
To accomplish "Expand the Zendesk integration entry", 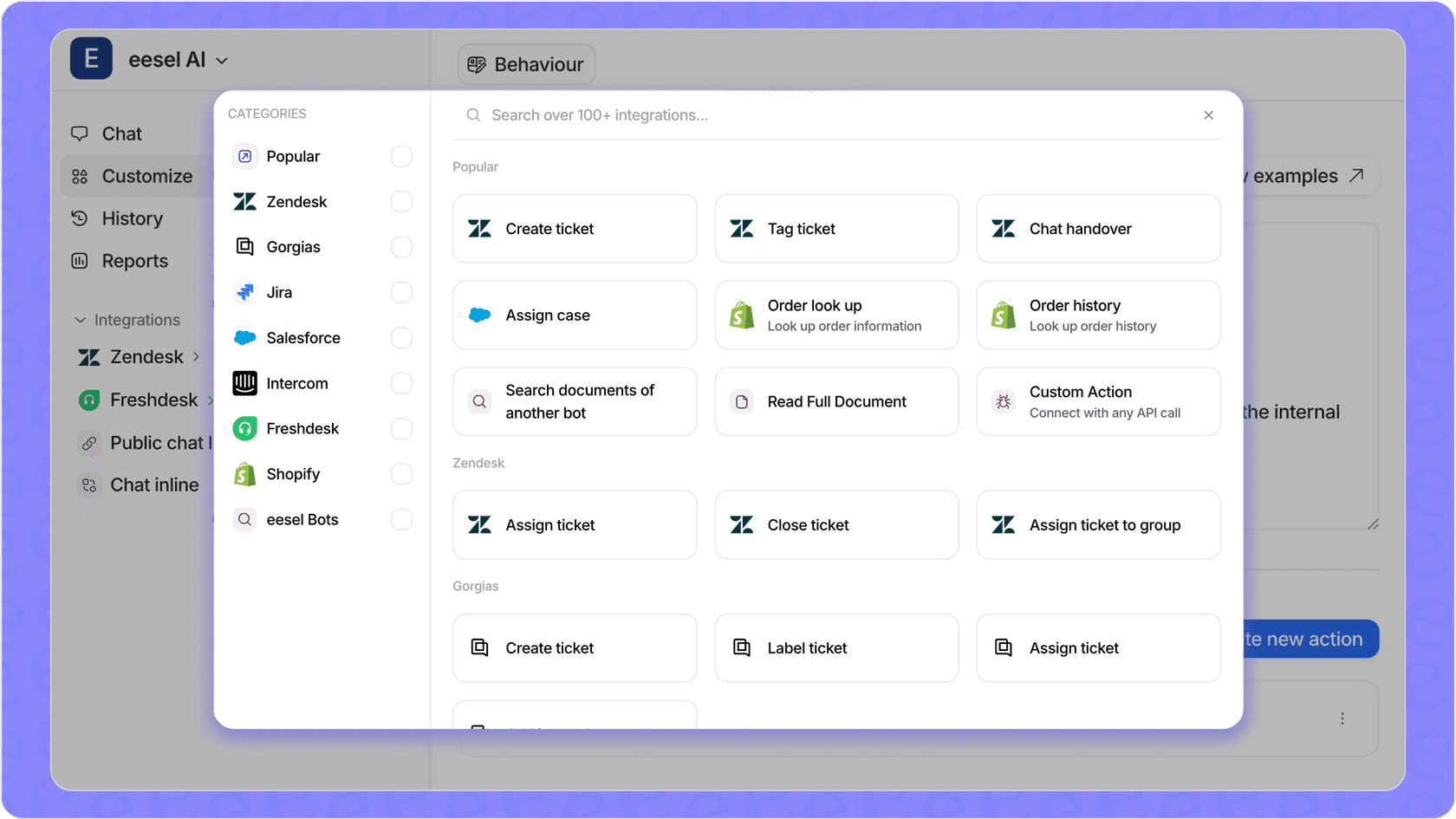I will [x=196, y=356].
